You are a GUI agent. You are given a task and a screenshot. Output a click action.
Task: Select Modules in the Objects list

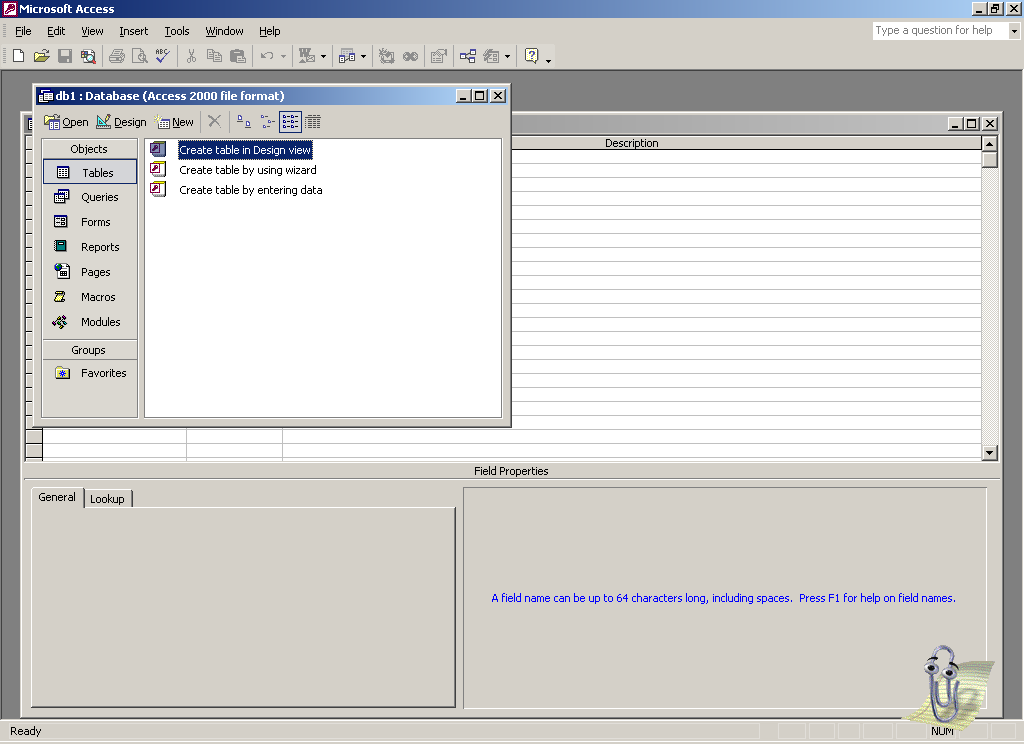coord(89,321)
